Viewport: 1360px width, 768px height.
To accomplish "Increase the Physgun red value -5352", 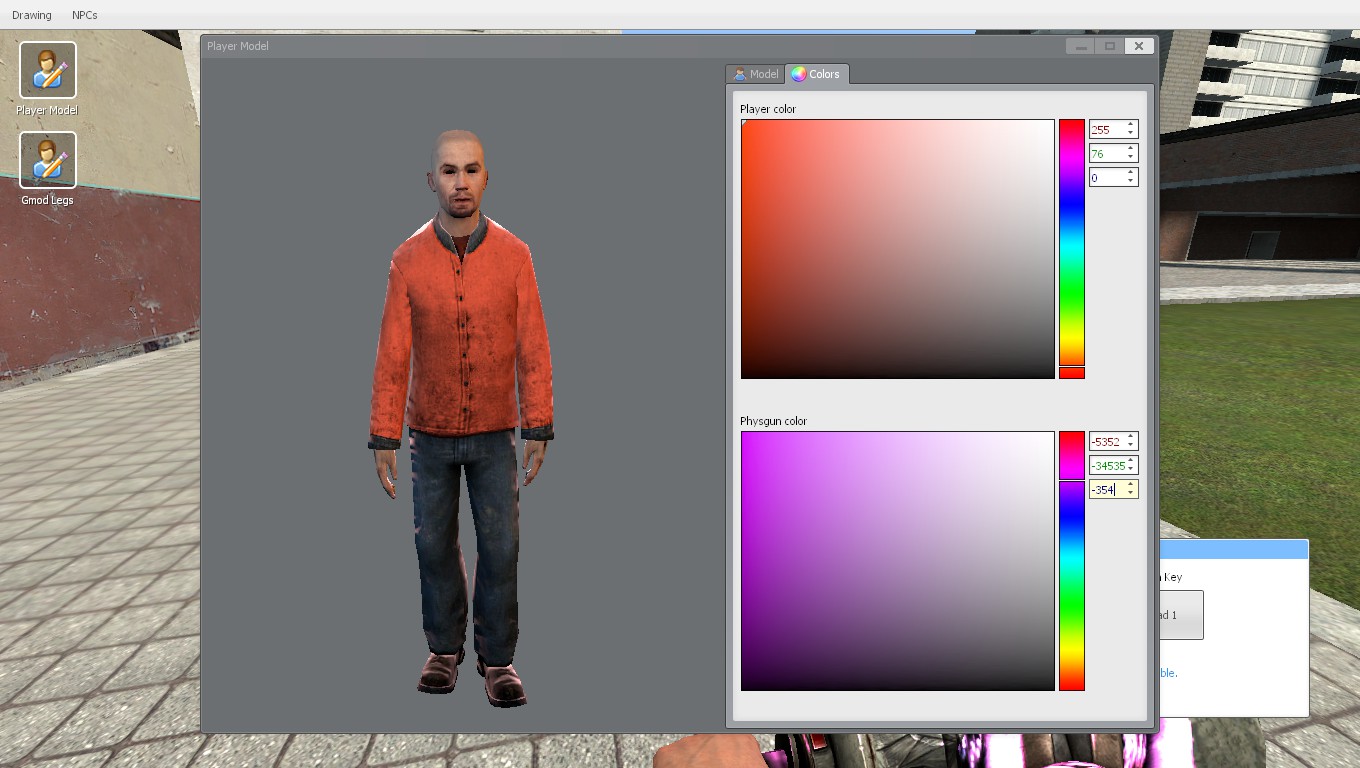I will [x=1131, y=438].
